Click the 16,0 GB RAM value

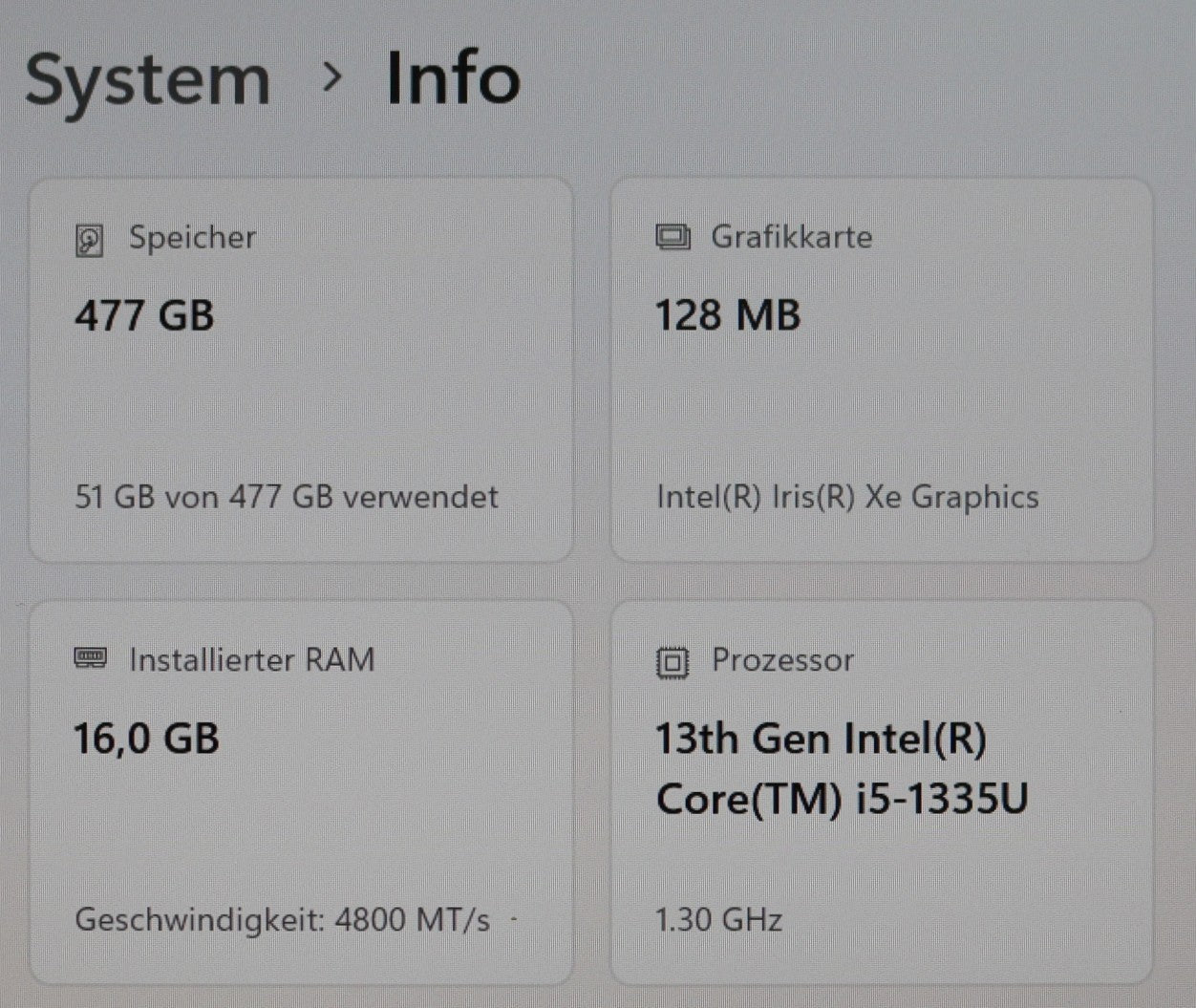[146, 739]
